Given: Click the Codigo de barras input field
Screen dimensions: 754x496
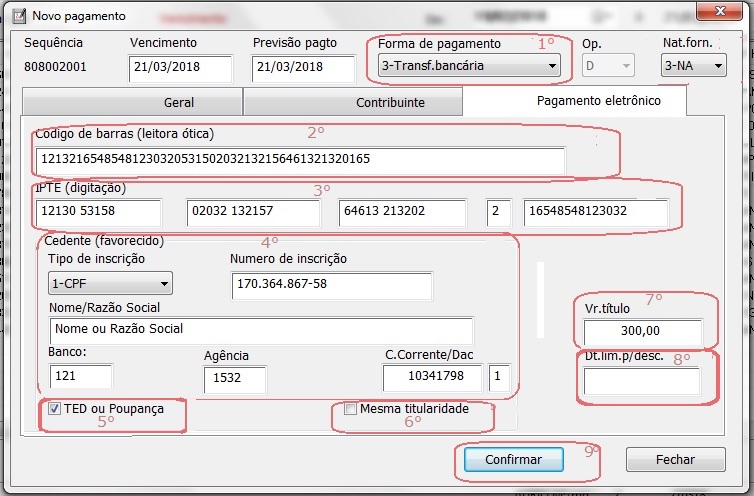Looking at the screenshot, I should tap(299, 160).
